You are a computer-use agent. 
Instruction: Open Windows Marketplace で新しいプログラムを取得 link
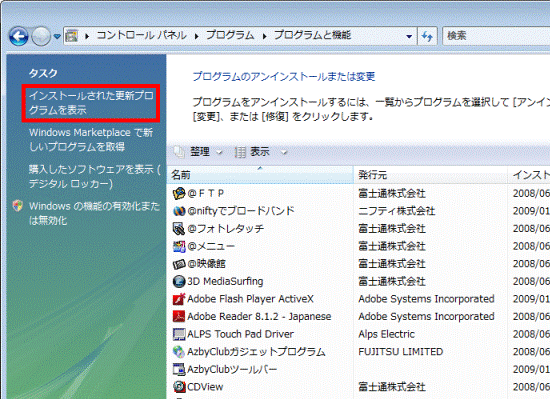coord(91,140)
